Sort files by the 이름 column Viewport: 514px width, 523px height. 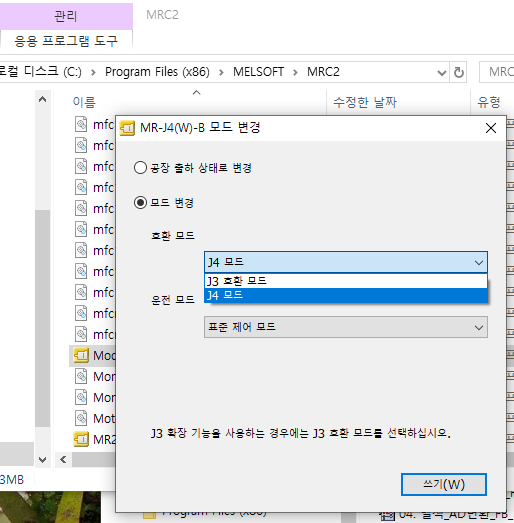(84, 102)
